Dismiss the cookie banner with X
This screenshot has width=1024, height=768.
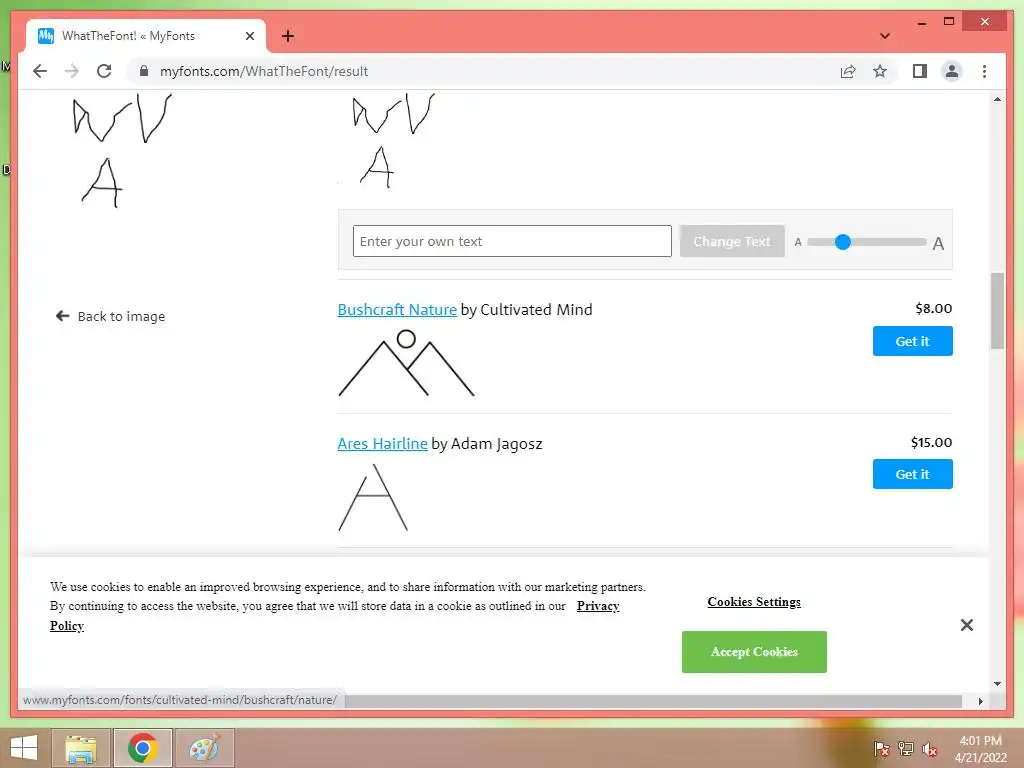click(x=967, y=625)
